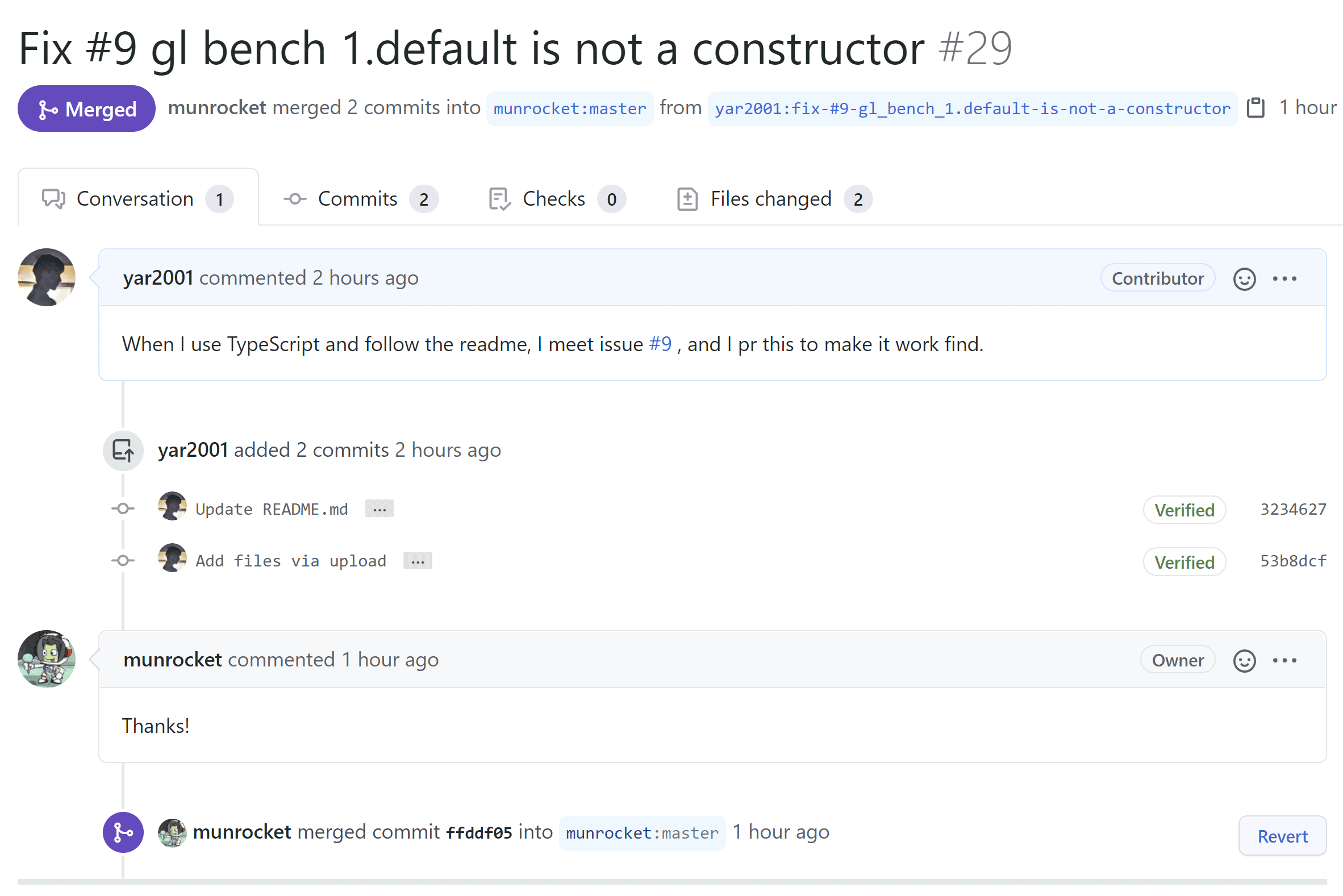Add reaction to yar2001's comment
The height and width of the screenshot is (896, 1343).
click(x=1244, y=279)
